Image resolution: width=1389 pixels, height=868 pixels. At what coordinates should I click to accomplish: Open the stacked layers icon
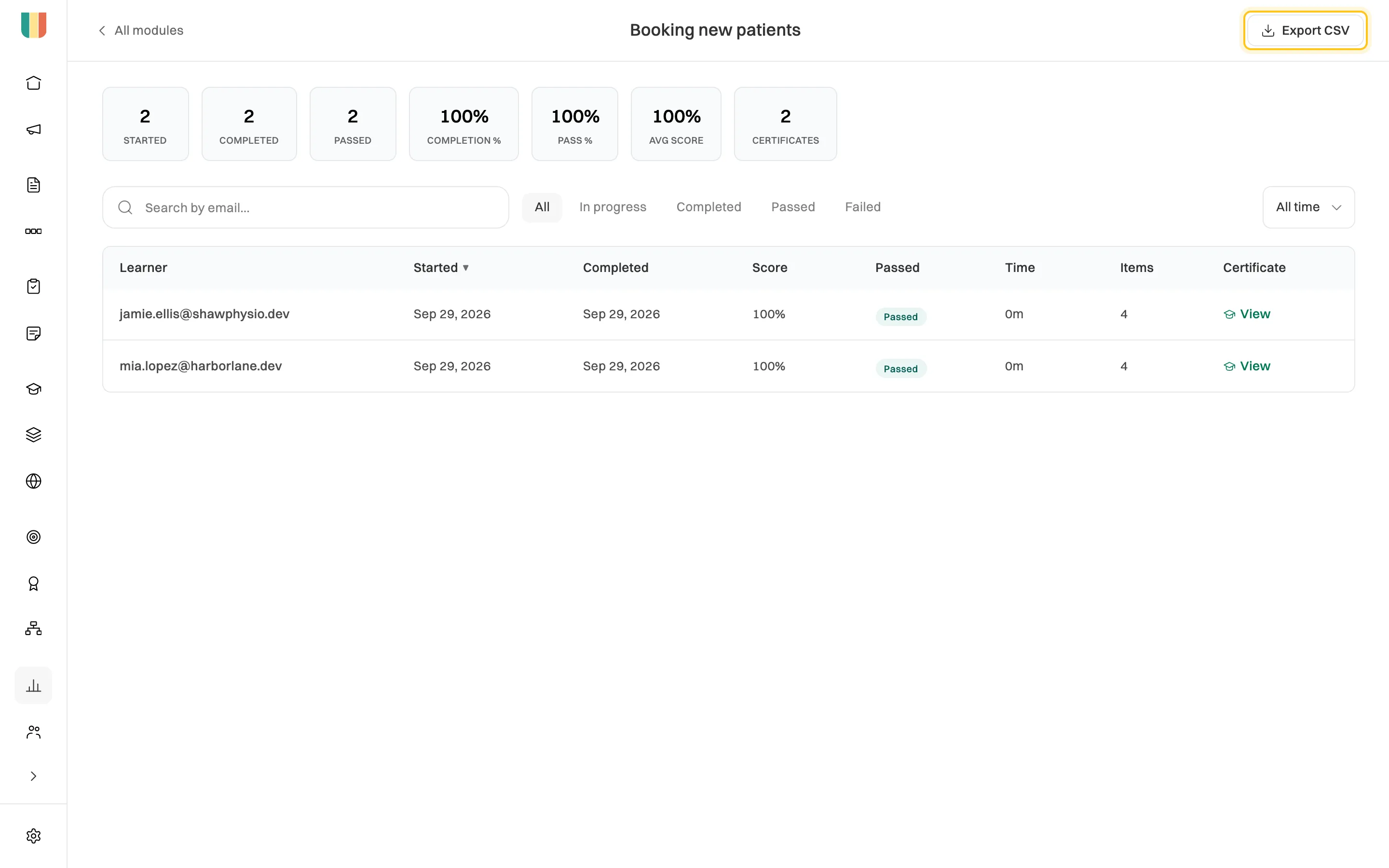33,434
